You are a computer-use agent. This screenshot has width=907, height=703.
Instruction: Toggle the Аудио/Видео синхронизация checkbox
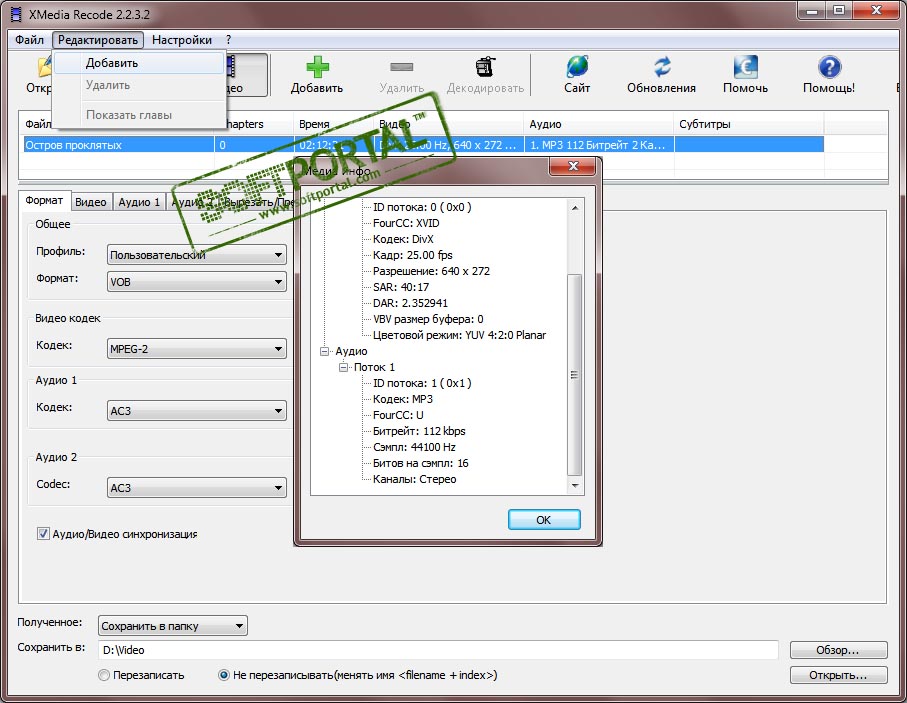point(43,533)
